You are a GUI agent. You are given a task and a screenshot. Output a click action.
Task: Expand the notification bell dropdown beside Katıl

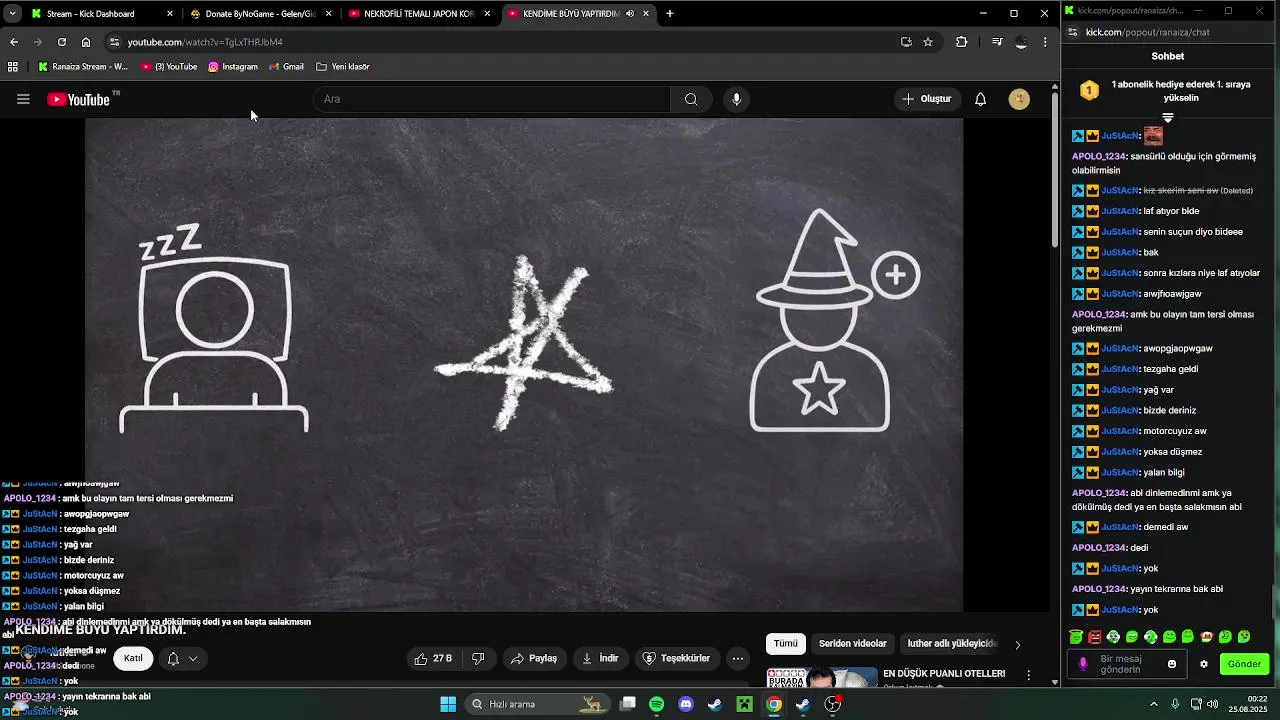[181, 658]
